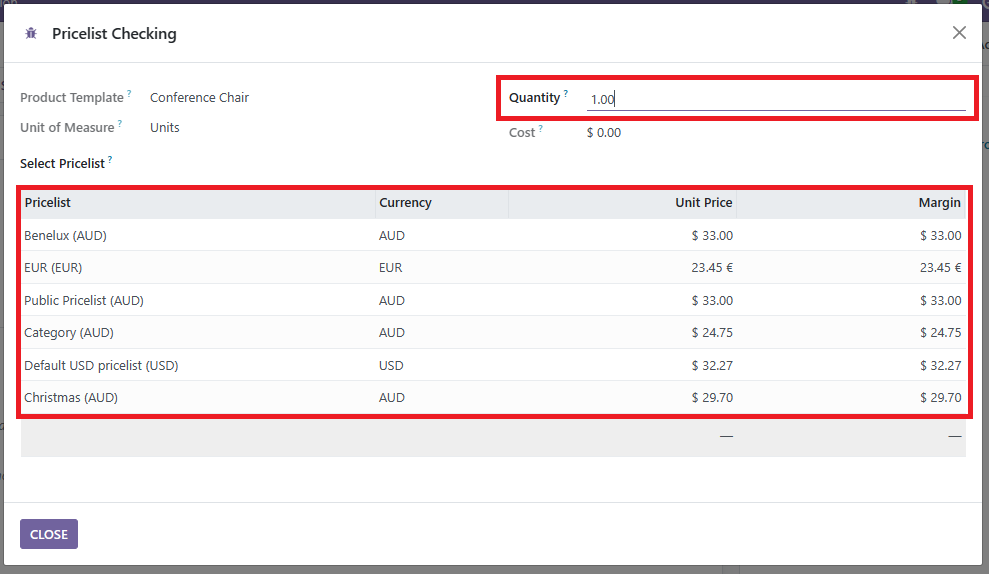The height and width of the screenshot is (574, 989).
Task: Select Default USD pricelist (USD) row
Action: coord(101,366)
